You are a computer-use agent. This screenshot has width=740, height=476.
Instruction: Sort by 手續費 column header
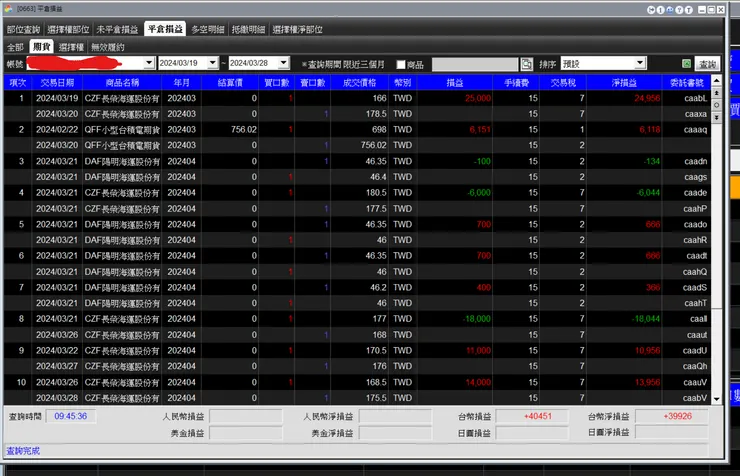(517, 83)
